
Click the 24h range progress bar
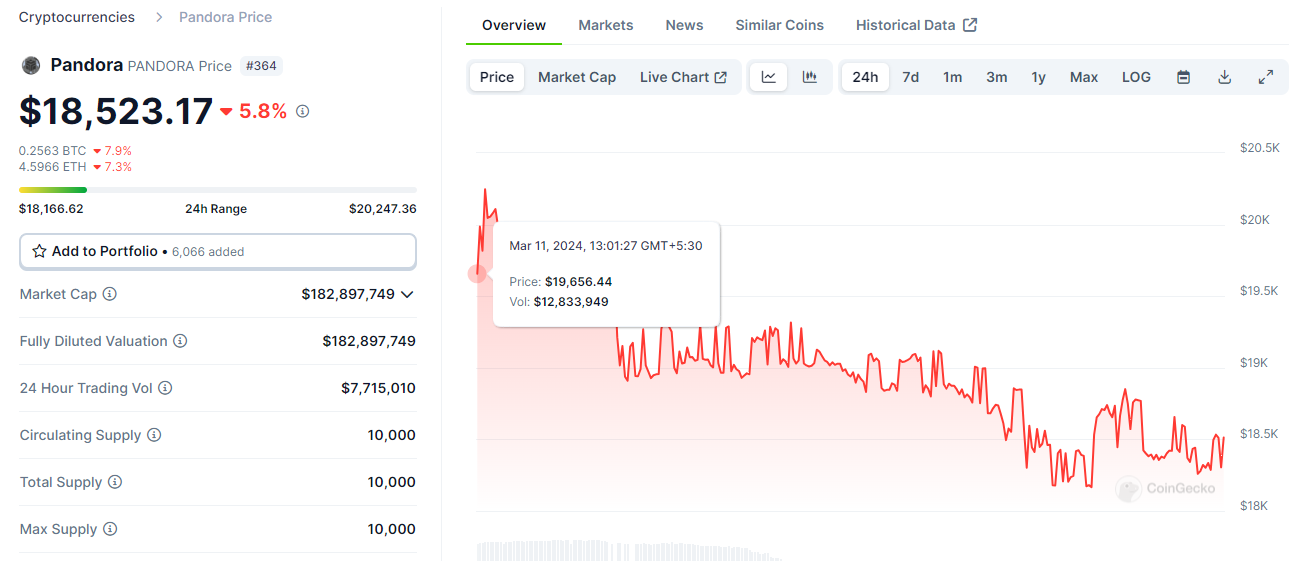(218, 189)
